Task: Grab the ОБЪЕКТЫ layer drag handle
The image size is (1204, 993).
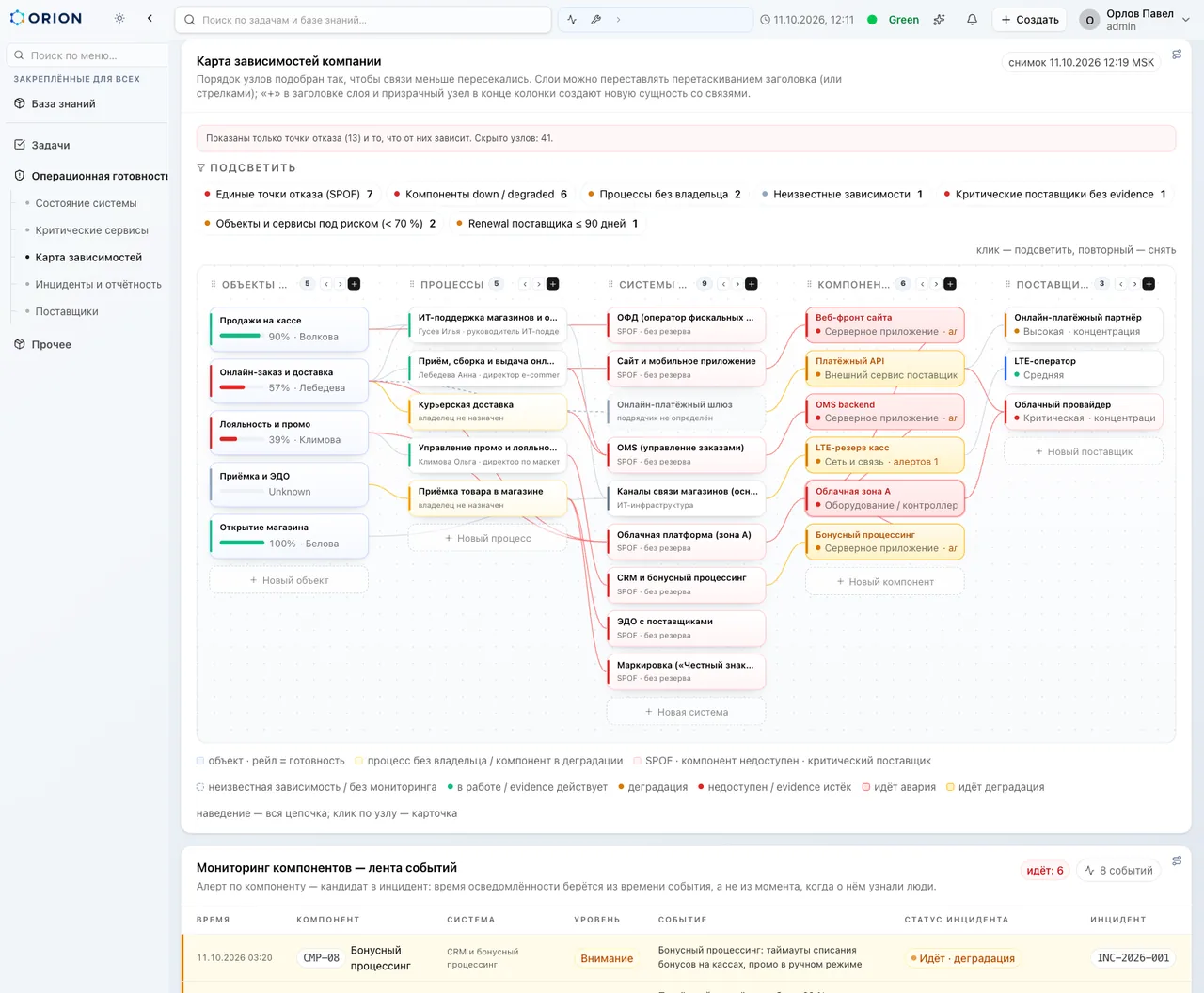Action: coord(214,284)
